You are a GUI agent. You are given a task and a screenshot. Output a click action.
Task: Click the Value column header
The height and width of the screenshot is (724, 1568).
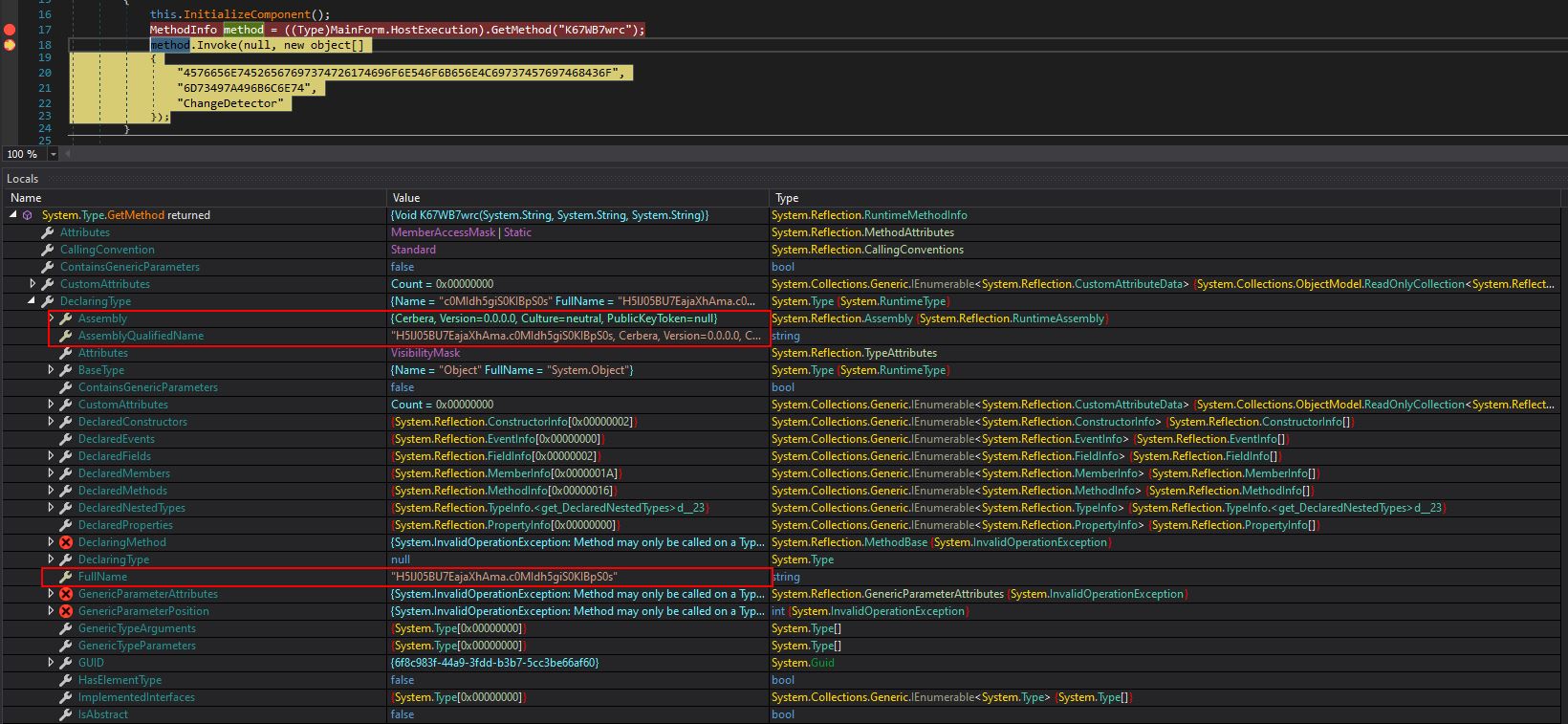pyautogui.click(x=577, y=198)
